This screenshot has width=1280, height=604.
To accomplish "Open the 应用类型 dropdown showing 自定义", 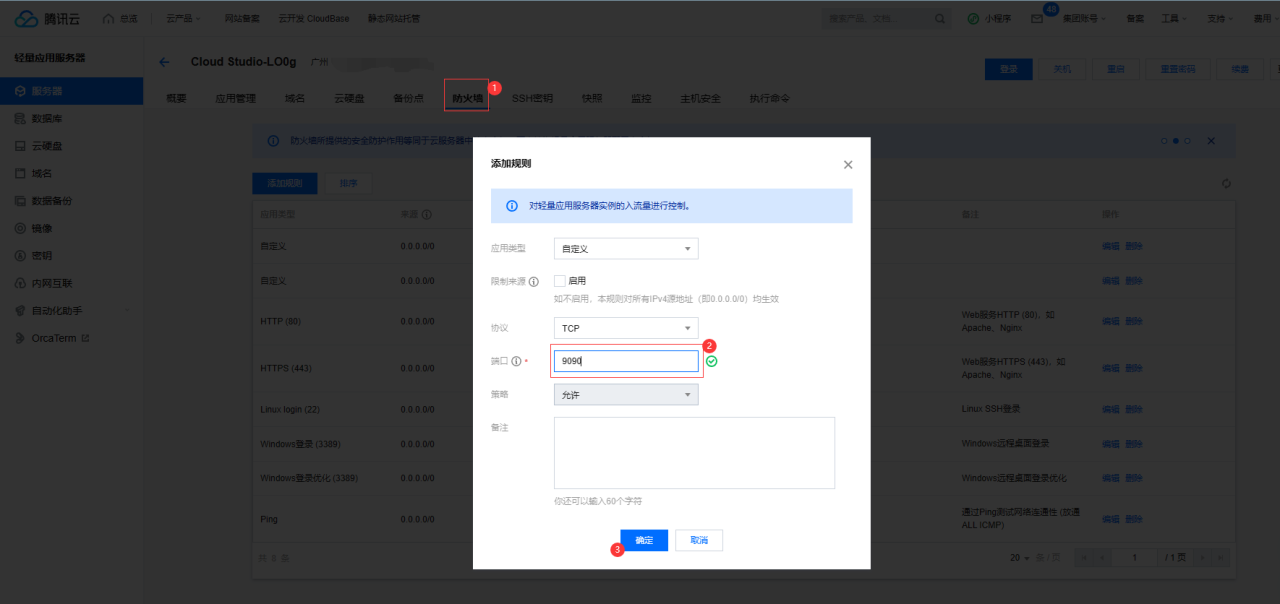I will coord(625,248).
